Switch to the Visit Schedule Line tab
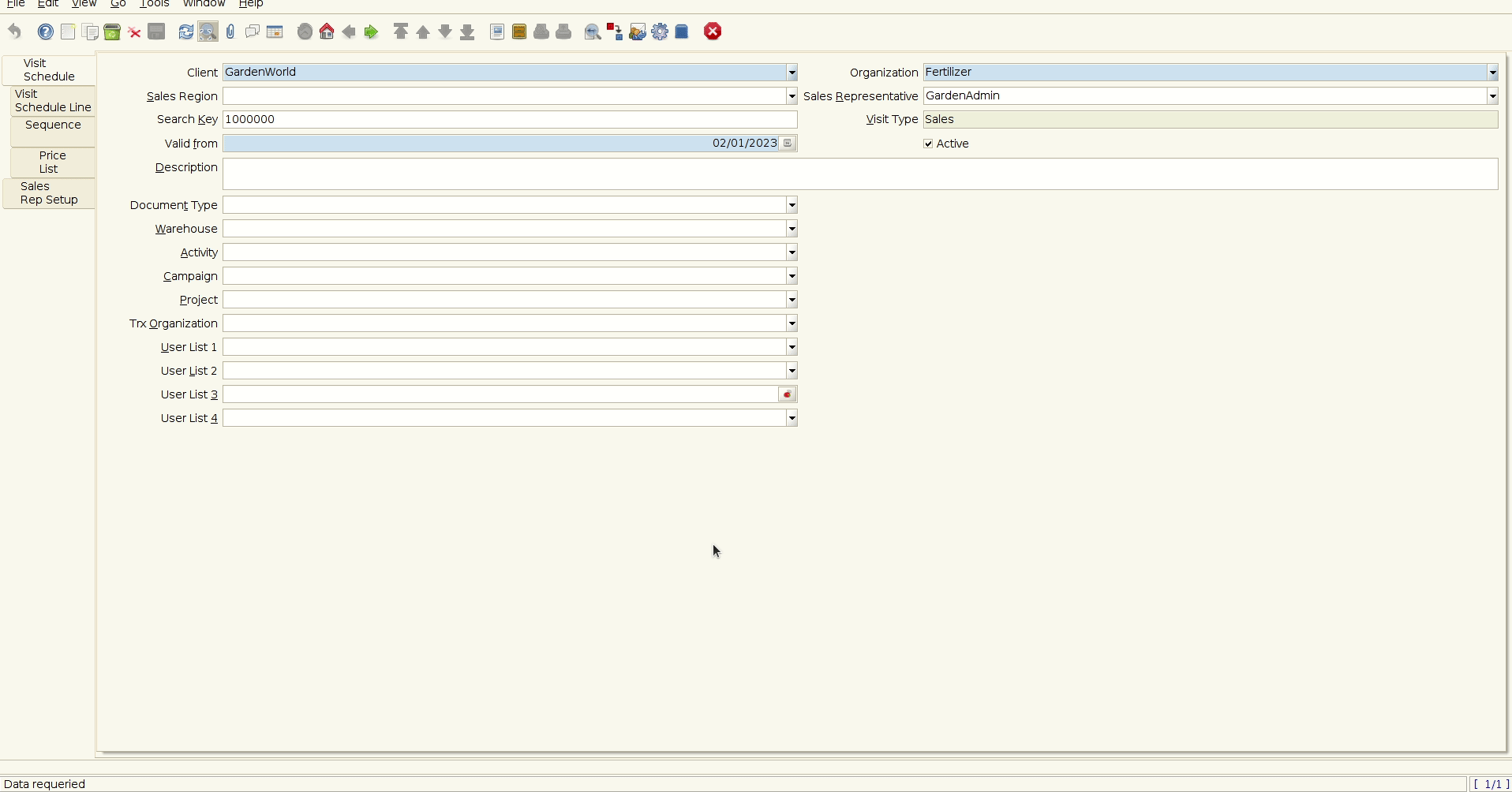This screenshot has height=792, width=1512. coord(53,101)
